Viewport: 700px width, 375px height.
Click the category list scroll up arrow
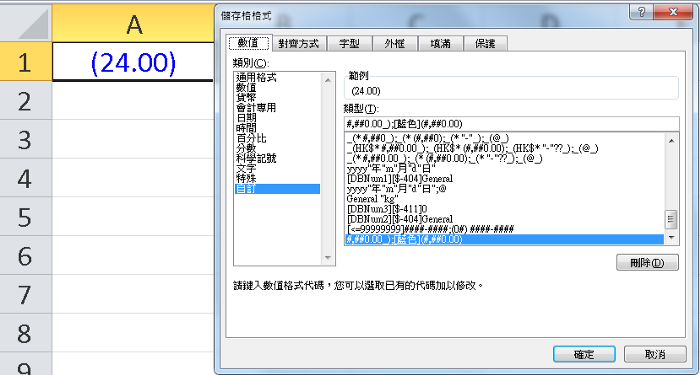click(x=328, y=80)
